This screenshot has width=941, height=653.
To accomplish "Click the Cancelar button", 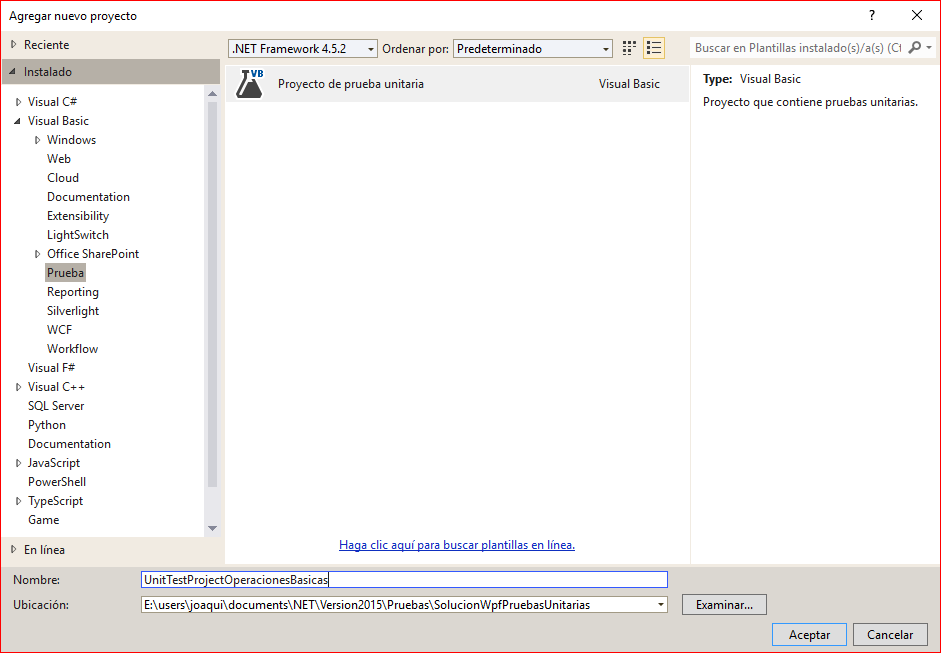I will (890, 634).
